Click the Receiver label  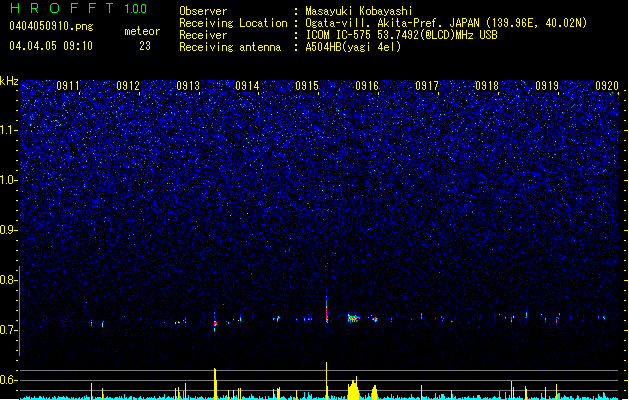(x=203, y=35)
